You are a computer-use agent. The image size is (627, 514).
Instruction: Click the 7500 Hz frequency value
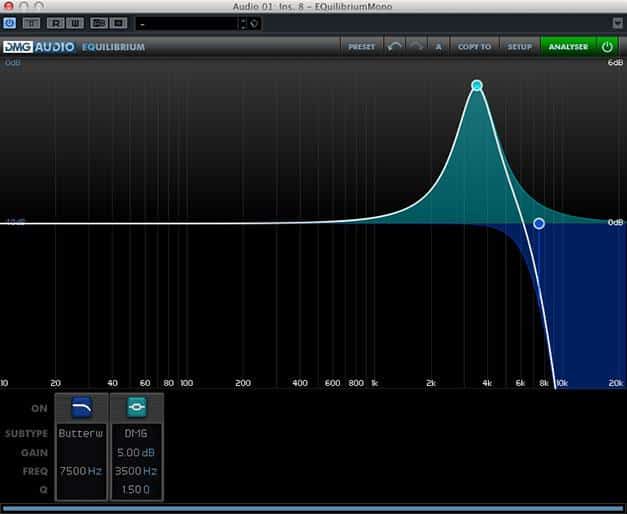point(81,471)
